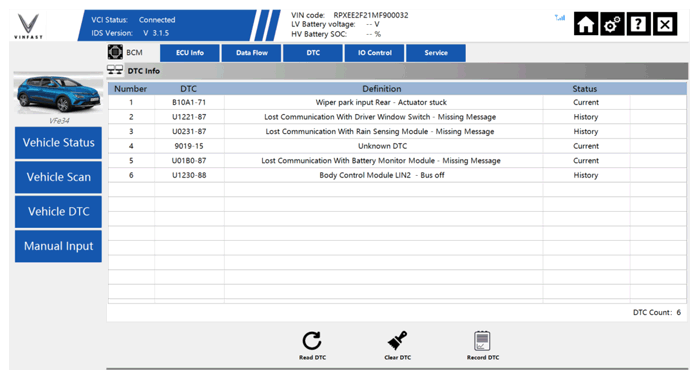Click the VIN code RPXEE2F21MF900032
The width and height of the screenshot is (699, 379).
[370, 15]
